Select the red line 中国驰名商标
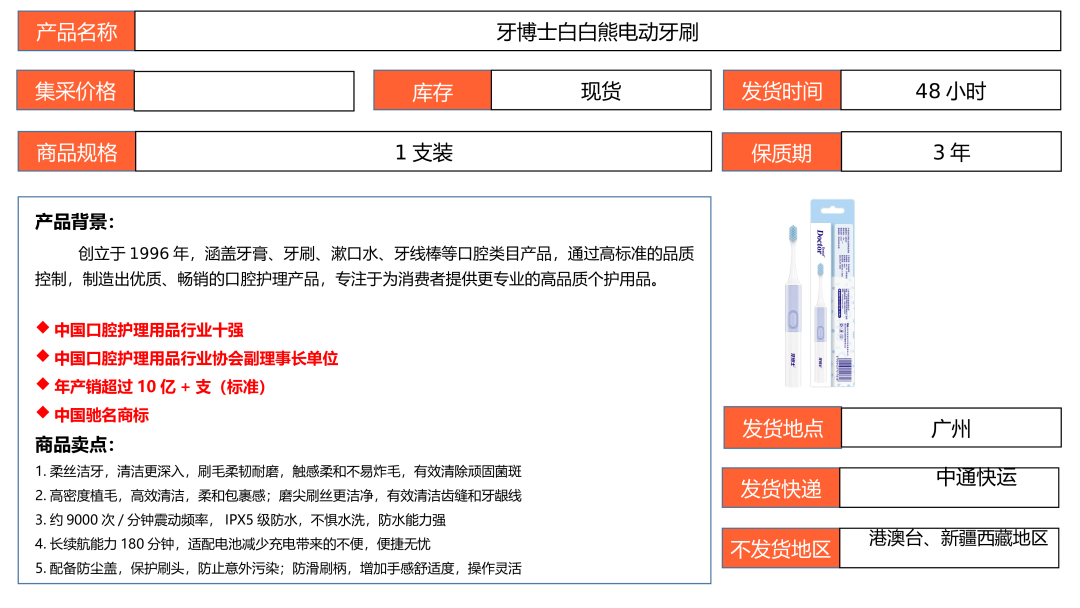The height and width of the screenshot is (608, 1080). [101, 415]
